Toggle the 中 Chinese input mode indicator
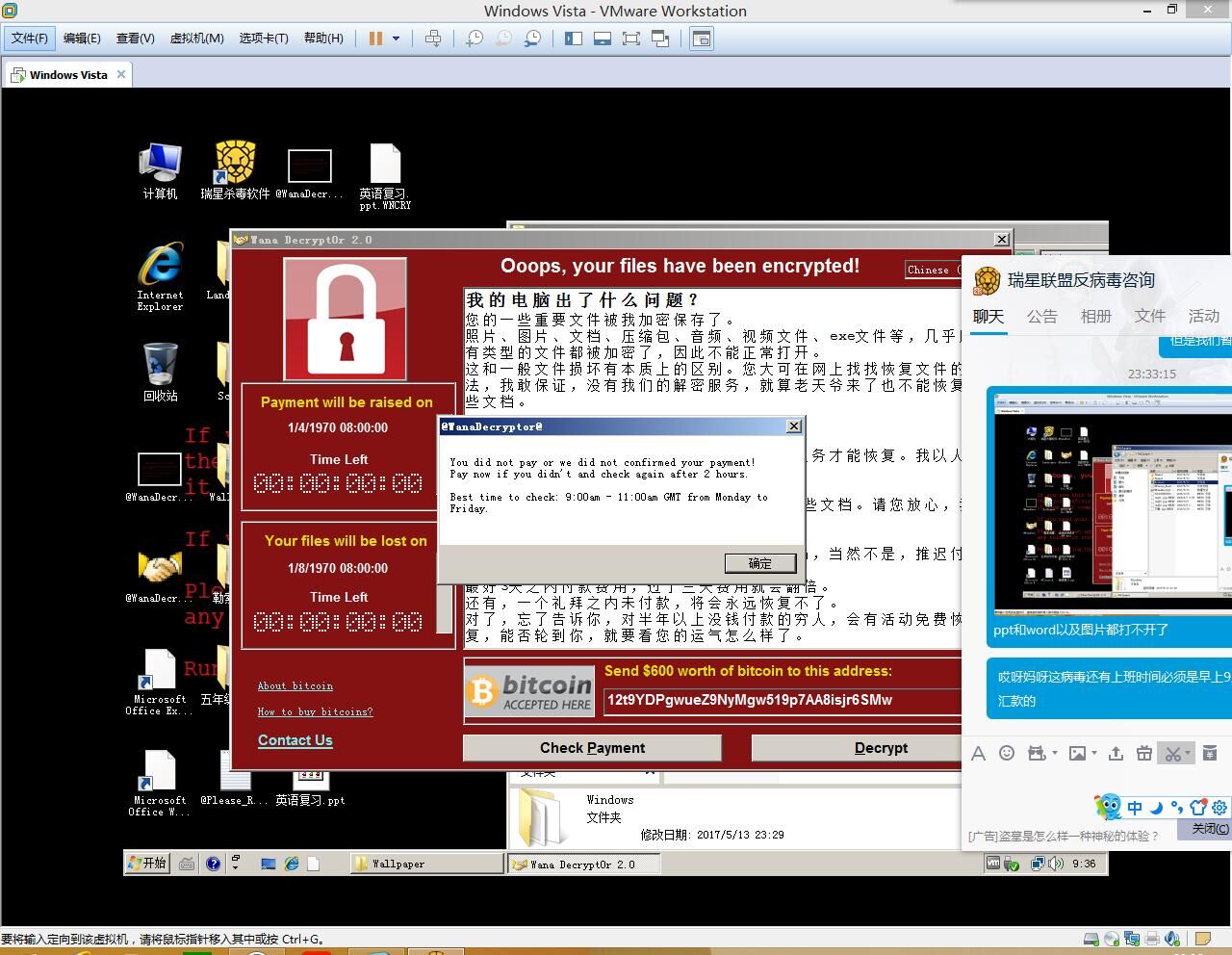The height and width of the screenshot is (955, 1232). 1135,808
